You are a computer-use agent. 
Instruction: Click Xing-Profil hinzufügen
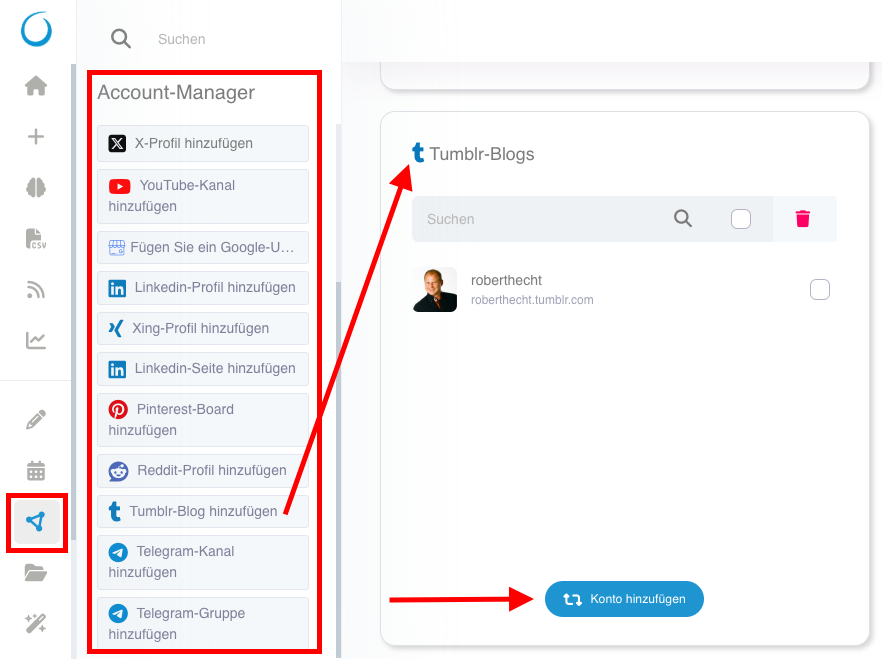(x=202, y=328)
